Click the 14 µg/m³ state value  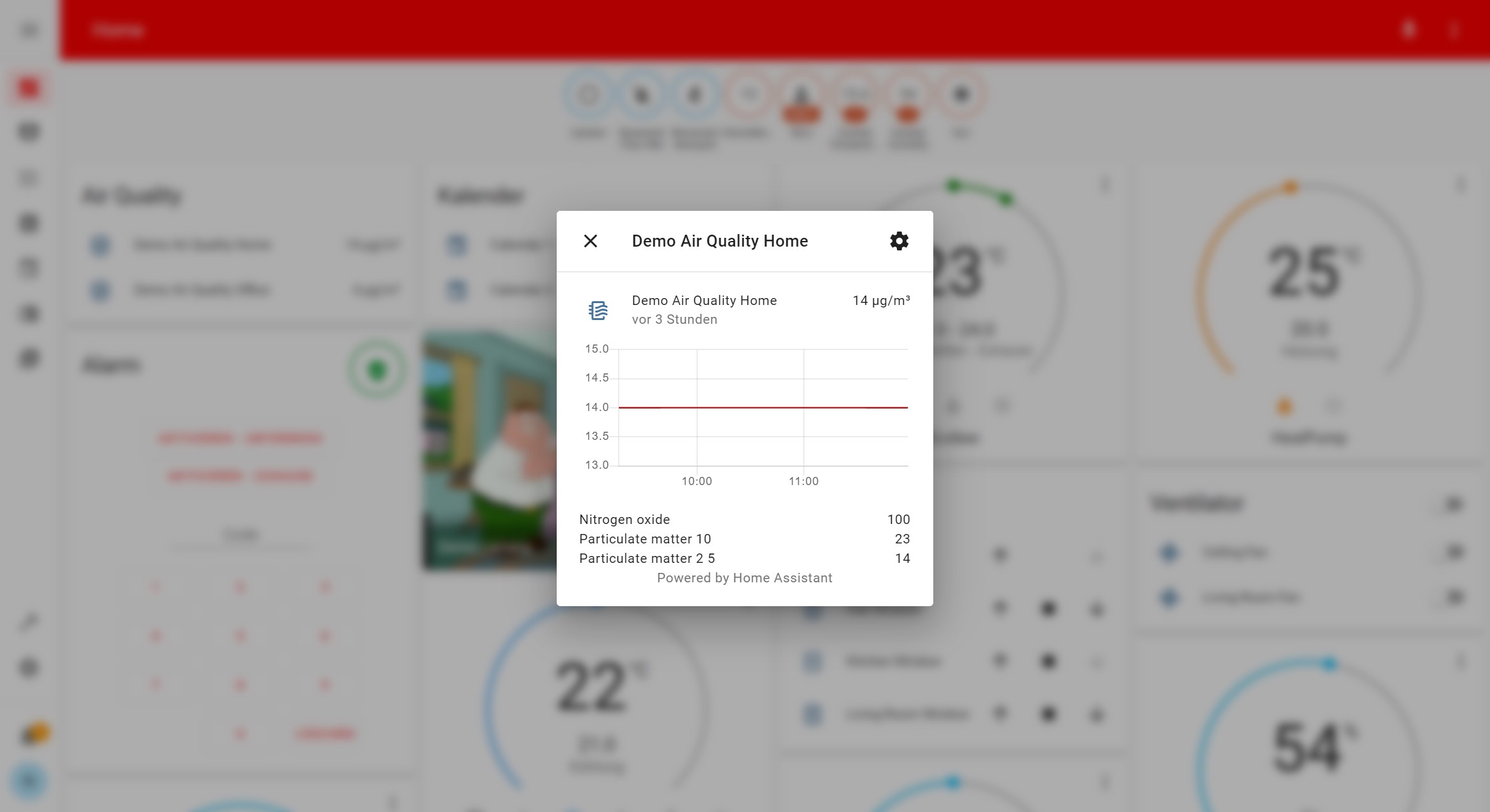tap(881, 301)
